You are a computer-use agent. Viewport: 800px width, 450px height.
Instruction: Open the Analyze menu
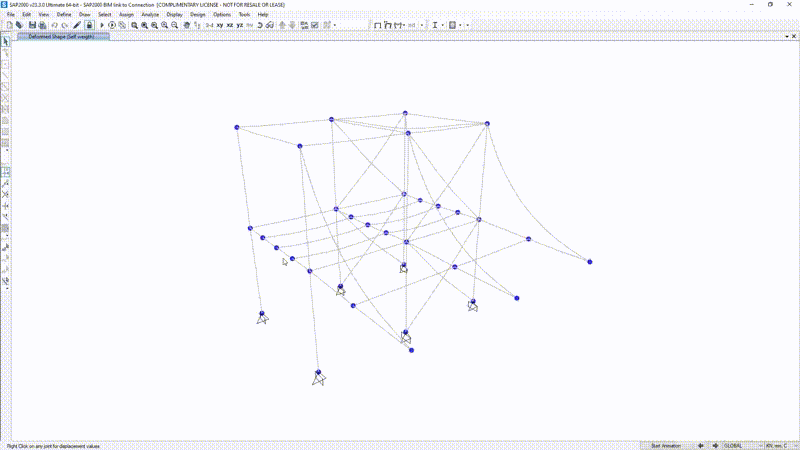pyautogui.click(x=150, y=15)
